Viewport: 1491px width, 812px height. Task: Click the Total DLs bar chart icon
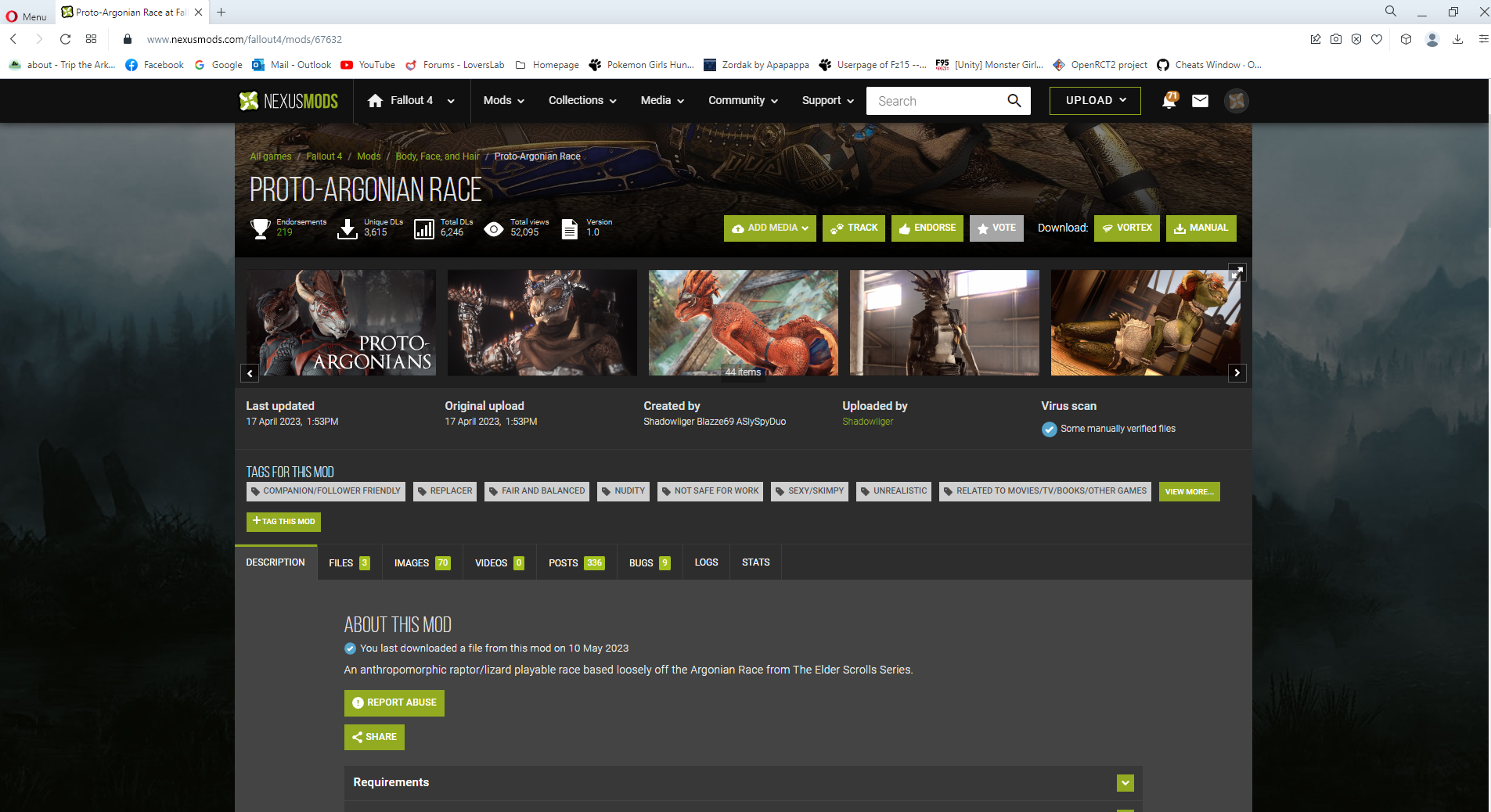424,229
